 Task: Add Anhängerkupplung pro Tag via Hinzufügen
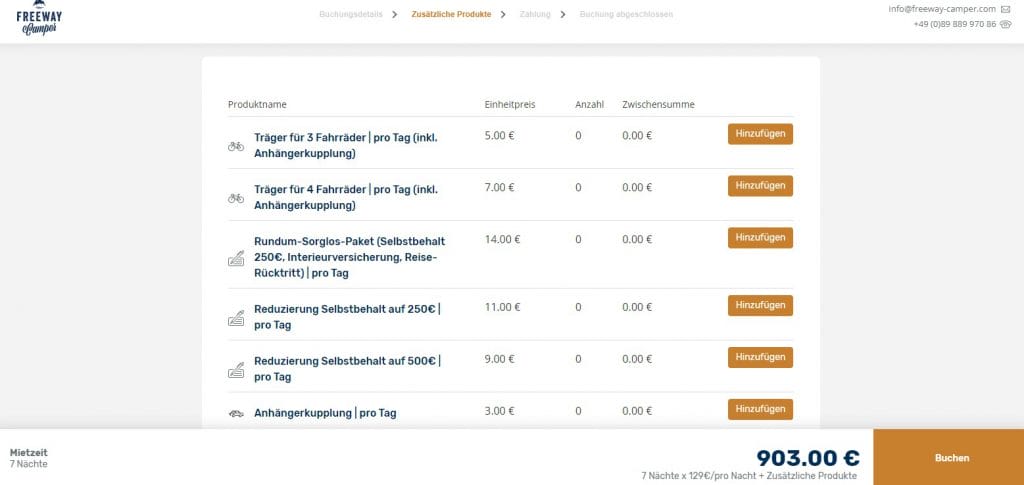760,409
